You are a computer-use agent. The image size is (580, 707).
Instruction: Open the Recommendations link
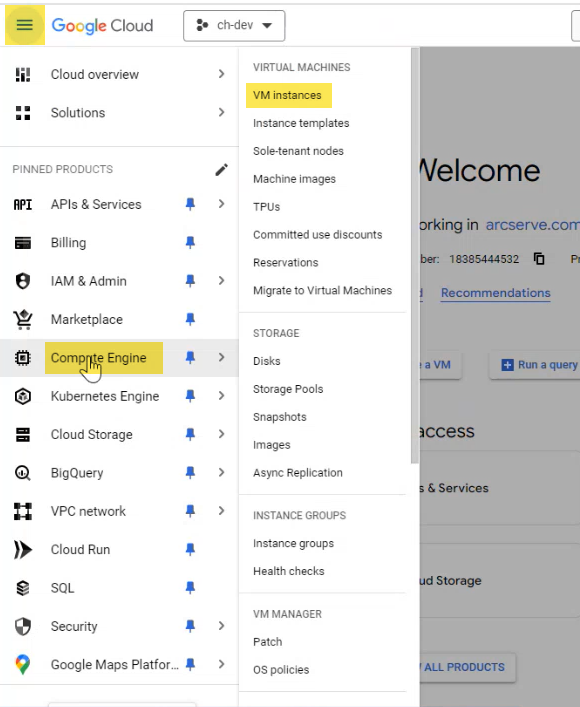point(496,293)
